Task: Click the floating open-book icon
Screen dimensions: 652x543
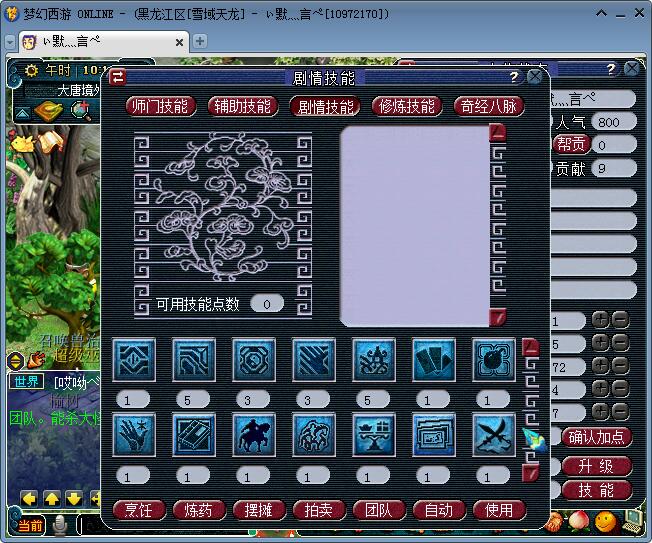Action: 50,141
